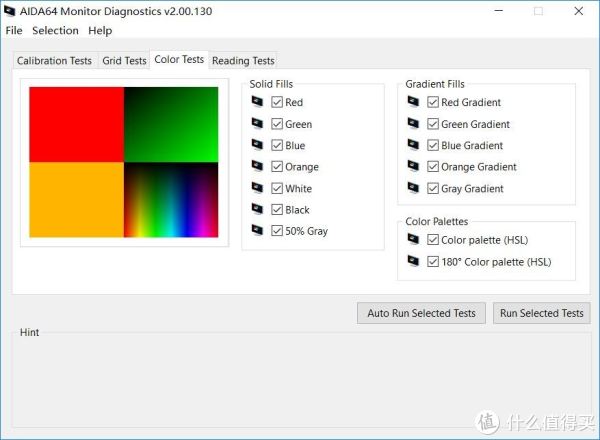This screenshot has width=600, height=440.
Task: Uncheck the Red solid fill checkbox
Action: 277,102
